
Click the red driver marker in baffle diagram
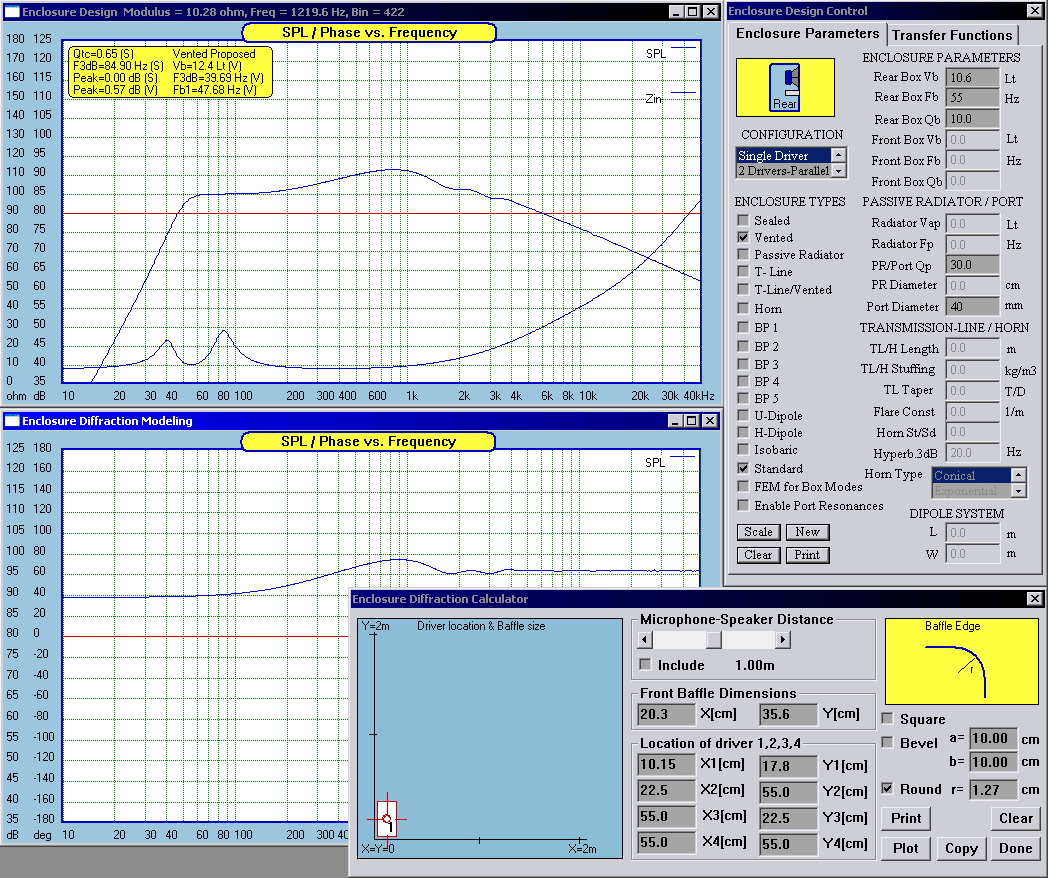coord(386,819)
